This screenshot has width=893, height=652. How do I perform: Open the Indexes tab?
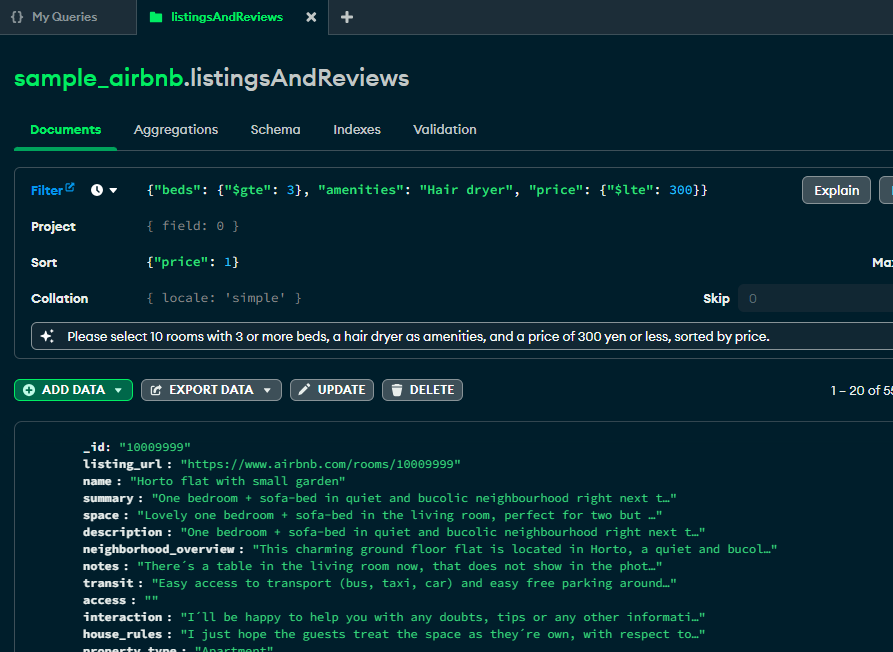point(357,130)
